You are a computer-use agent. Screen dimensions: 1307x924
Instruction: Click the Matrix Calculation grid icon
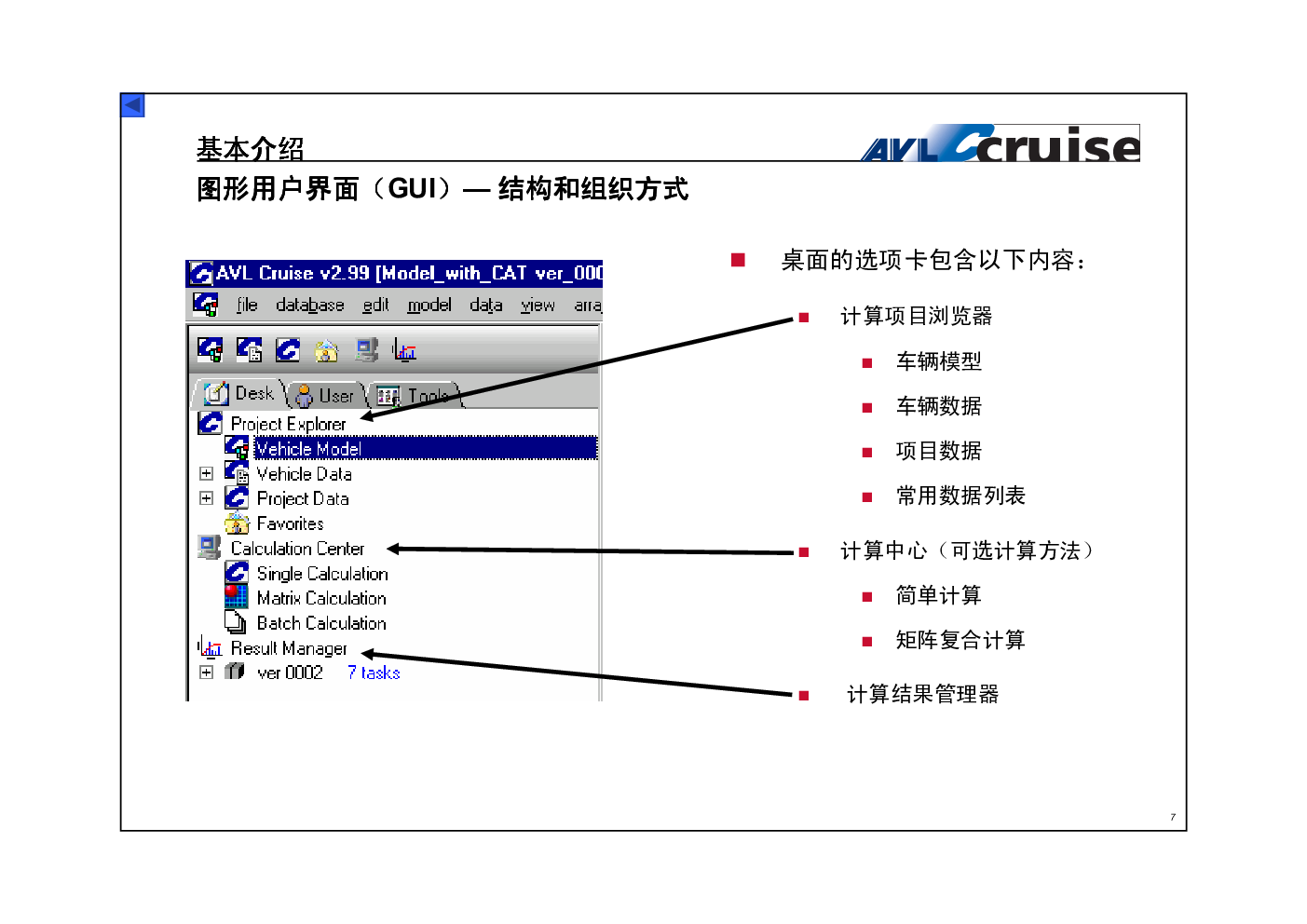click(237, 597)
